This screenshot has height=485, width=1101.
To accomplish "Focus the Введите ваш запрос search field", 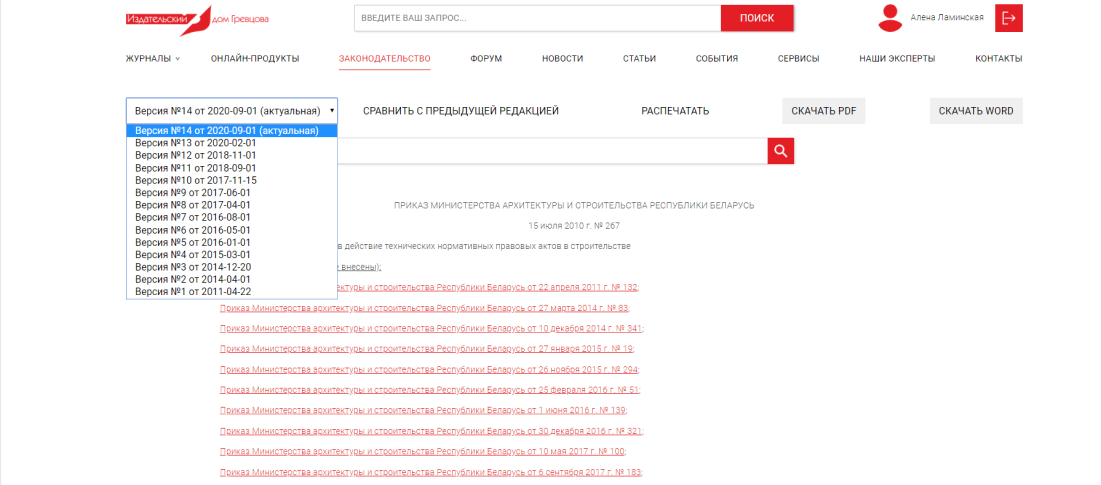I will [537, 18].
